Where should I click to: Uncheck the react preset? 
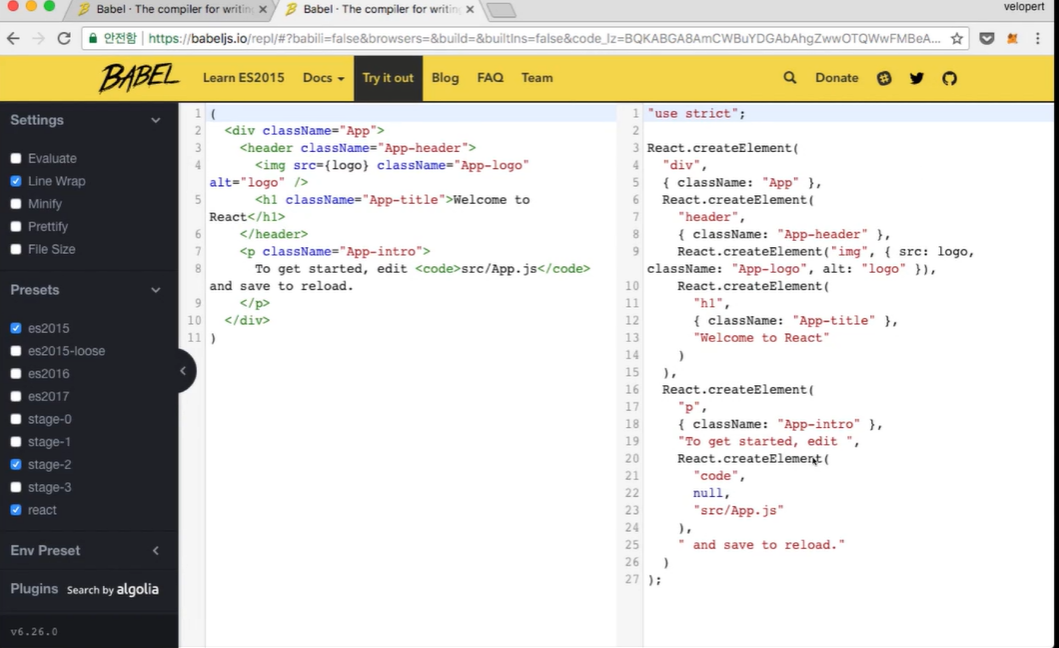click(x=16, y=510)
